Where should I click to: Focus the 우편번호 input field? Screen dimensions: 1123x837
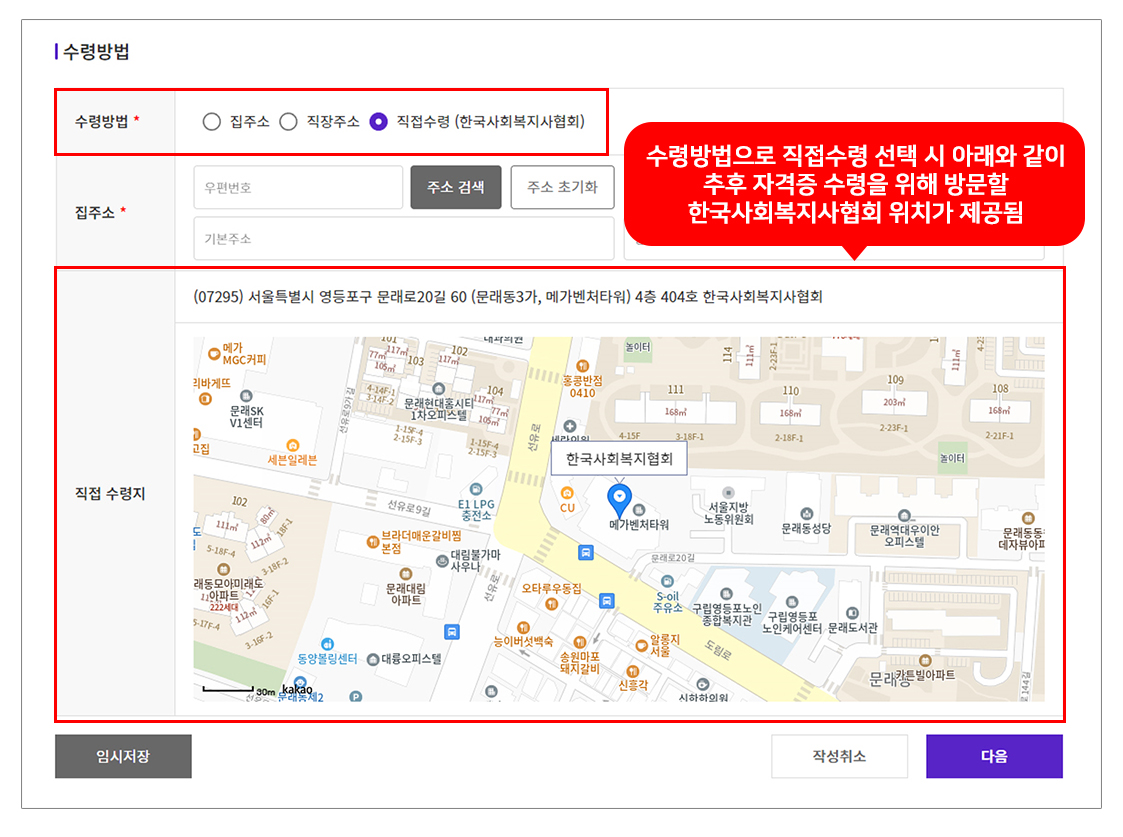[298, 187]
